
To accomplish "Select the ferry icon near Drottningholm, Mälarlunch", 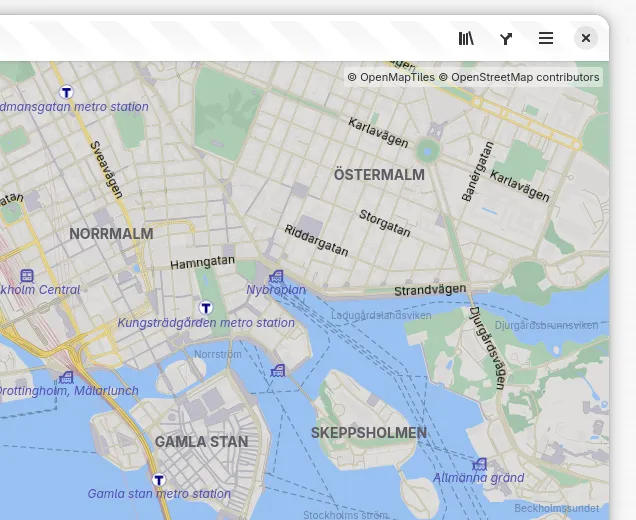I will click(x=67, y=377).
